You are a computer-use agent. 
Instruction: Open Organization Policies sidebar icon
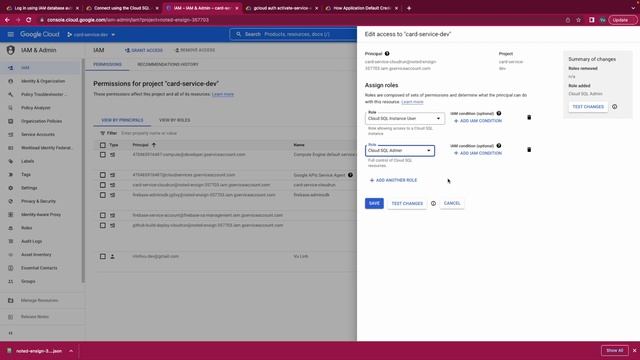(11, 121)
